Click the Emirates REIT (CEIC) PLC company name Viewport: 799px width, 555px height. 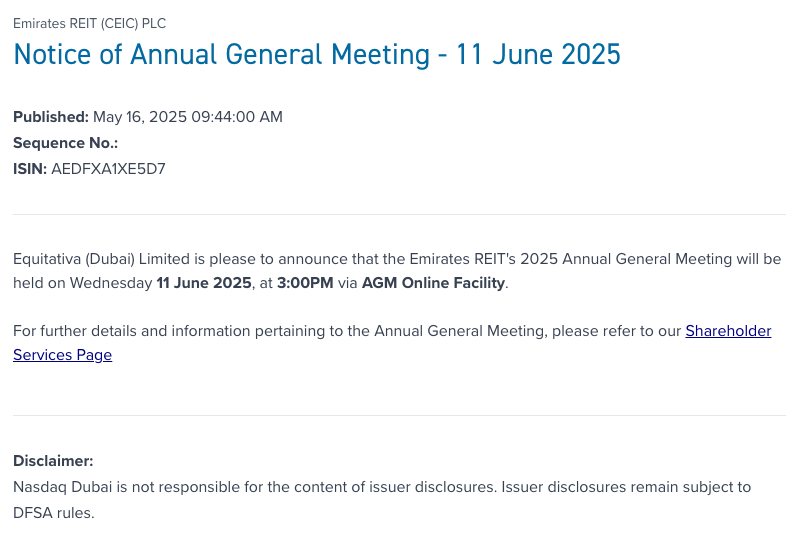[x=90, y=23]
